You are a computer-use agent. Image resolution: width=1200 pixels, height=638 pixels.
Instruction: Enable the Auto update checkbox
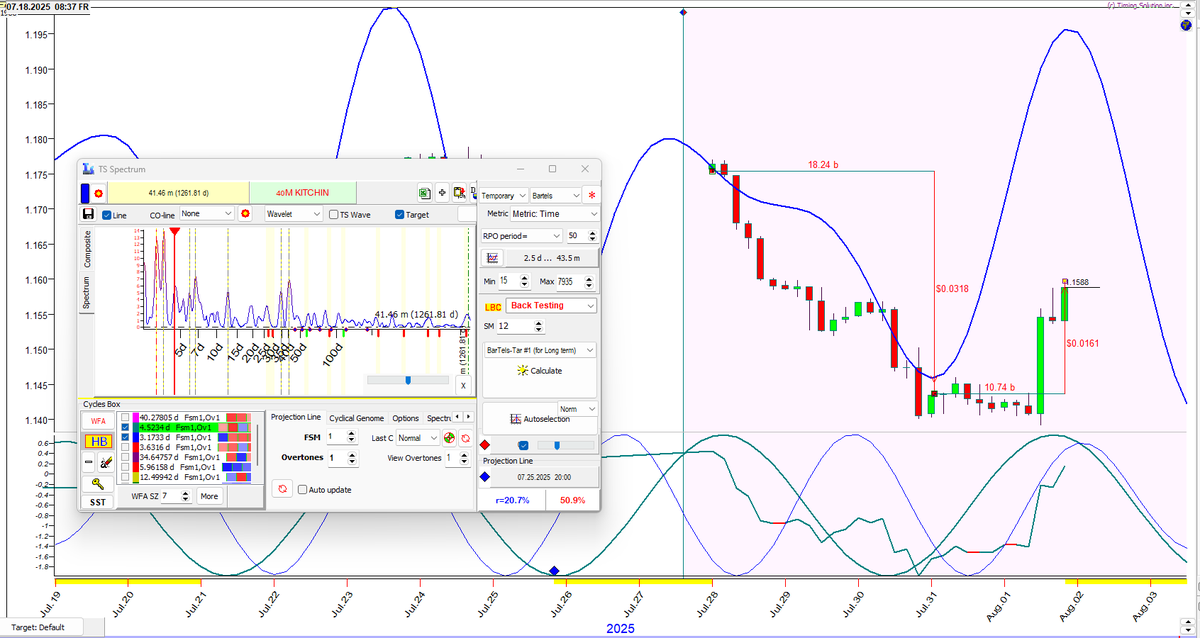pos(304,488)
